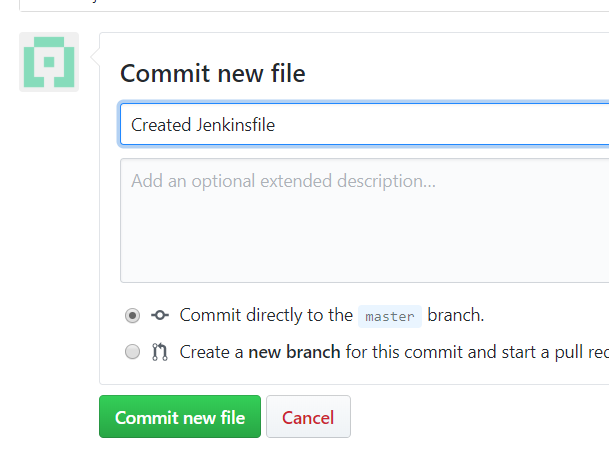Screen dimensions: 609x470
Task: Click the word Jenkinsfile in the commit message
Action: tap(235, 125)
